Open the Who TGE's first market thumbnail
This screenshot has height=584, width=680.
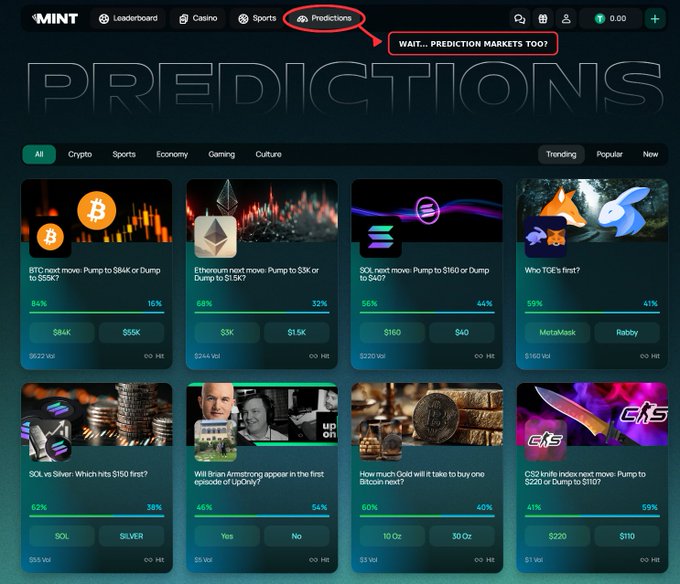pyautogui.click(x=592, y=211)
